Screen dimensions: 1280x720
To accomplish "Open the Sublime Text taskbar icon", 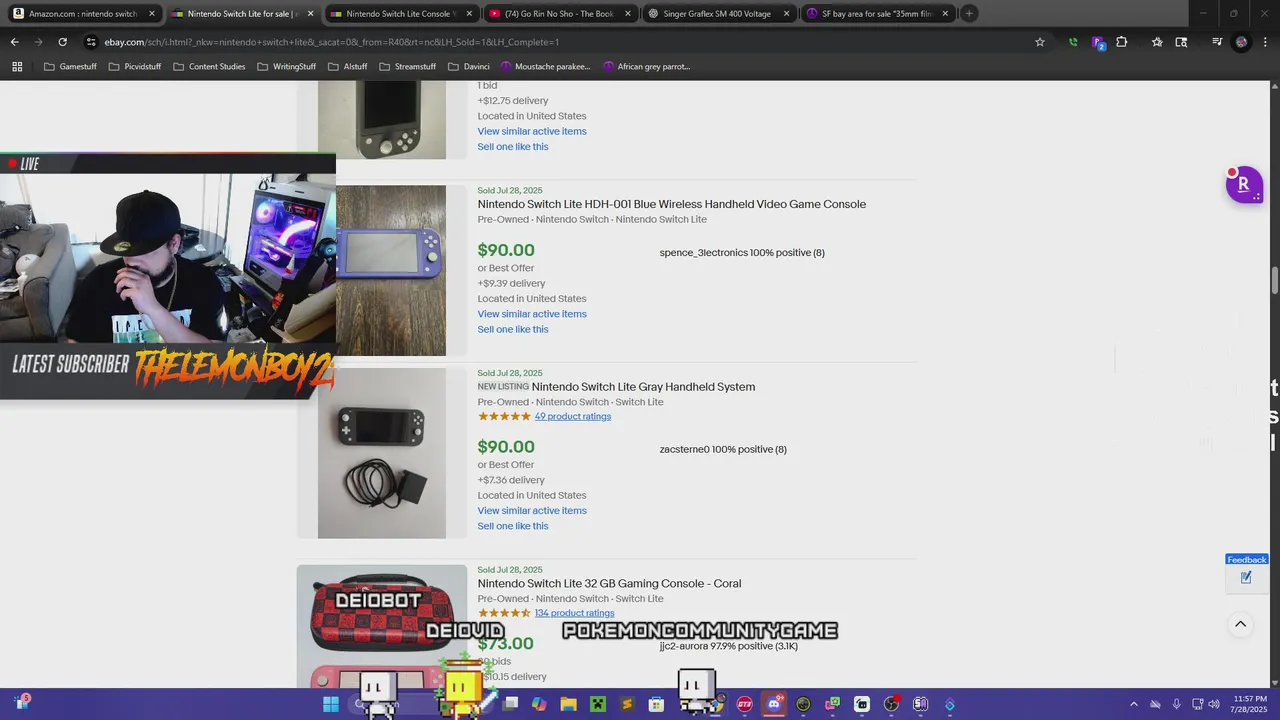I will tap(627, 704).
